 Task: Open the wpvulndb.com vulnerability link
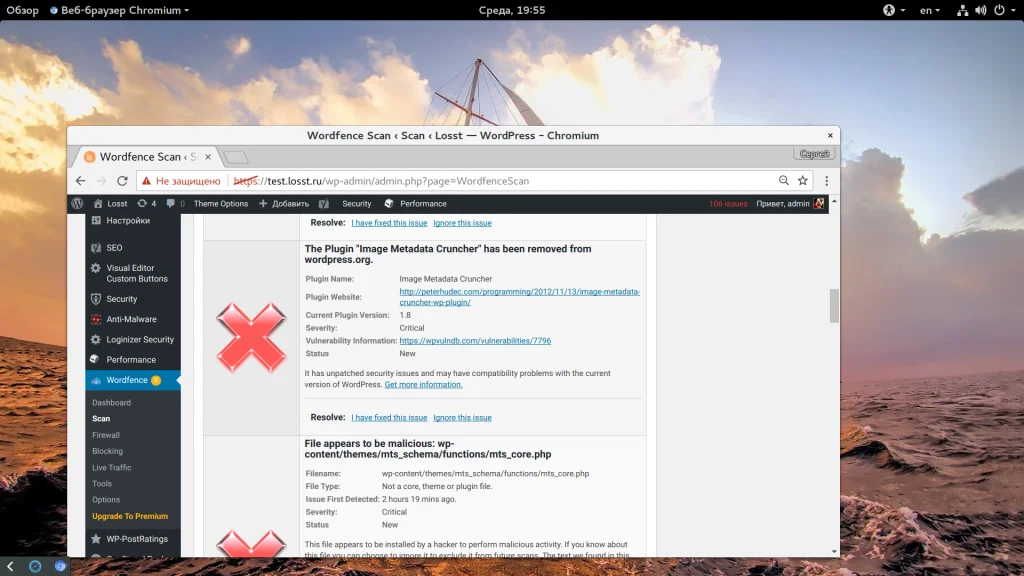[475, 341]
